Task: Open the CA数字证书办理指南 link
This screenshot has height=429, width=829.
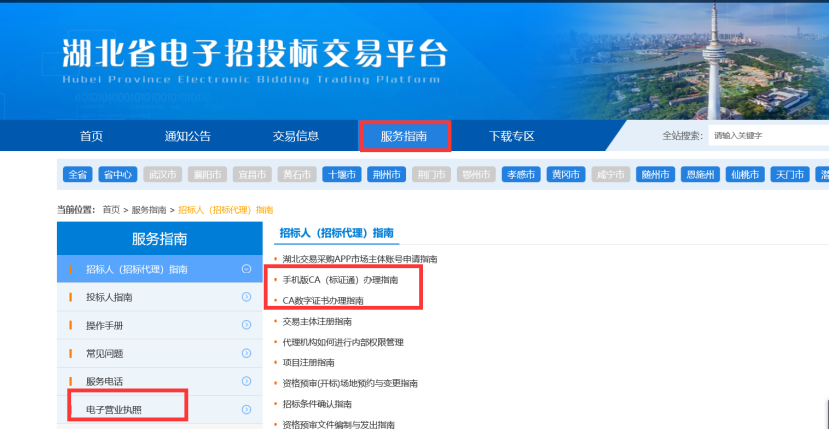Action: 323,300
